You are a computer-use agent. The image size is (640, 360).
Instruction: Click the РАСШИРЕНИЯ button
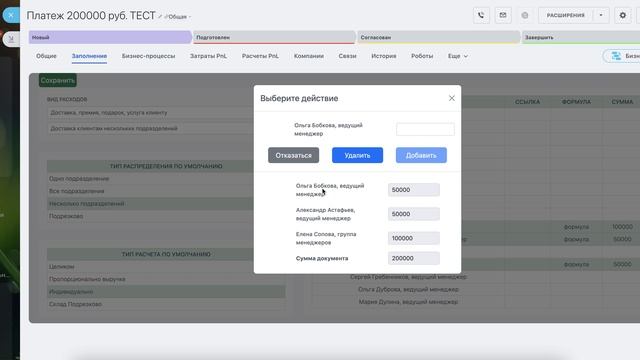pos(565,16)
